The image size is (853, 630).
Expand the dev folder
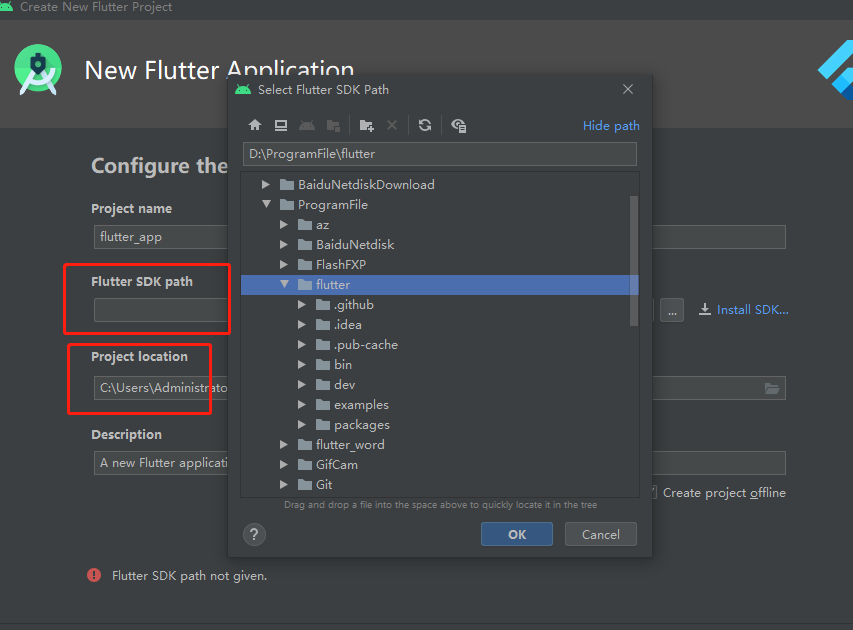point(301,385)
